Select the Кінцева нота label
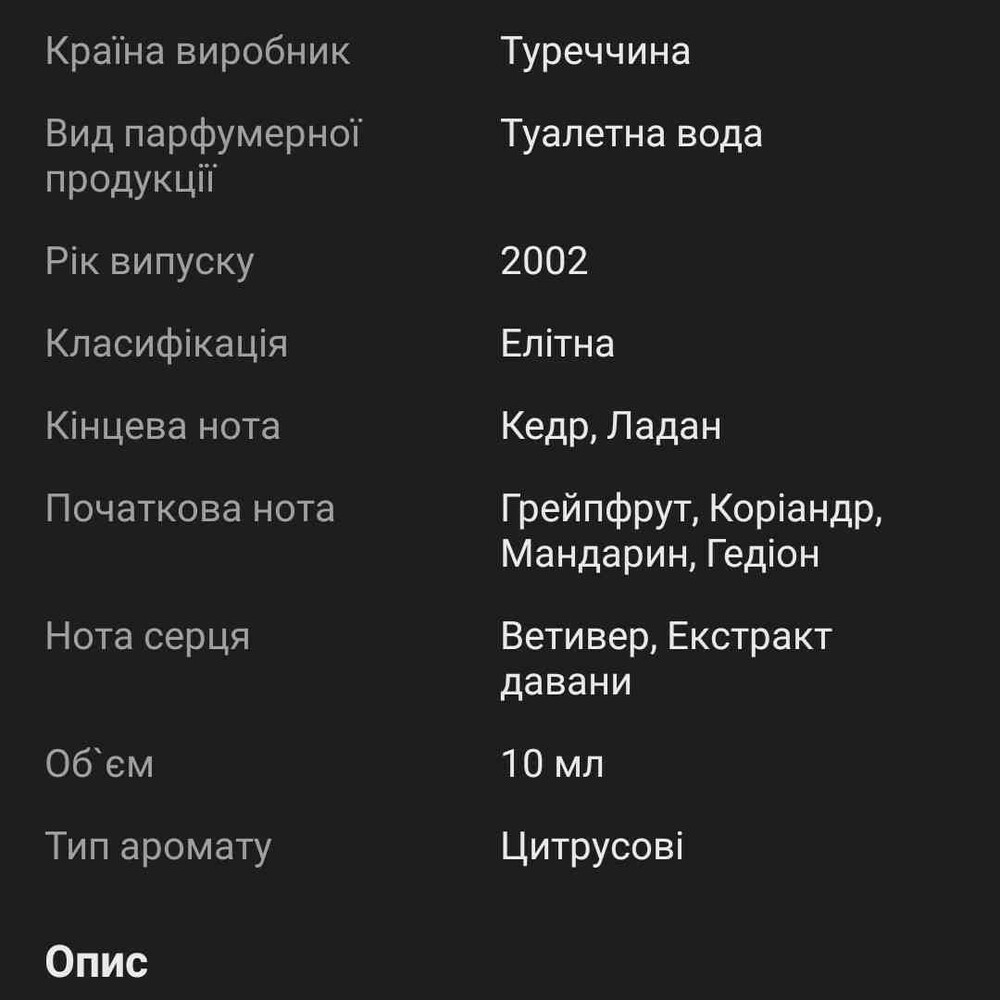This screenshot has width=1000, height=1000. point(163,426)
